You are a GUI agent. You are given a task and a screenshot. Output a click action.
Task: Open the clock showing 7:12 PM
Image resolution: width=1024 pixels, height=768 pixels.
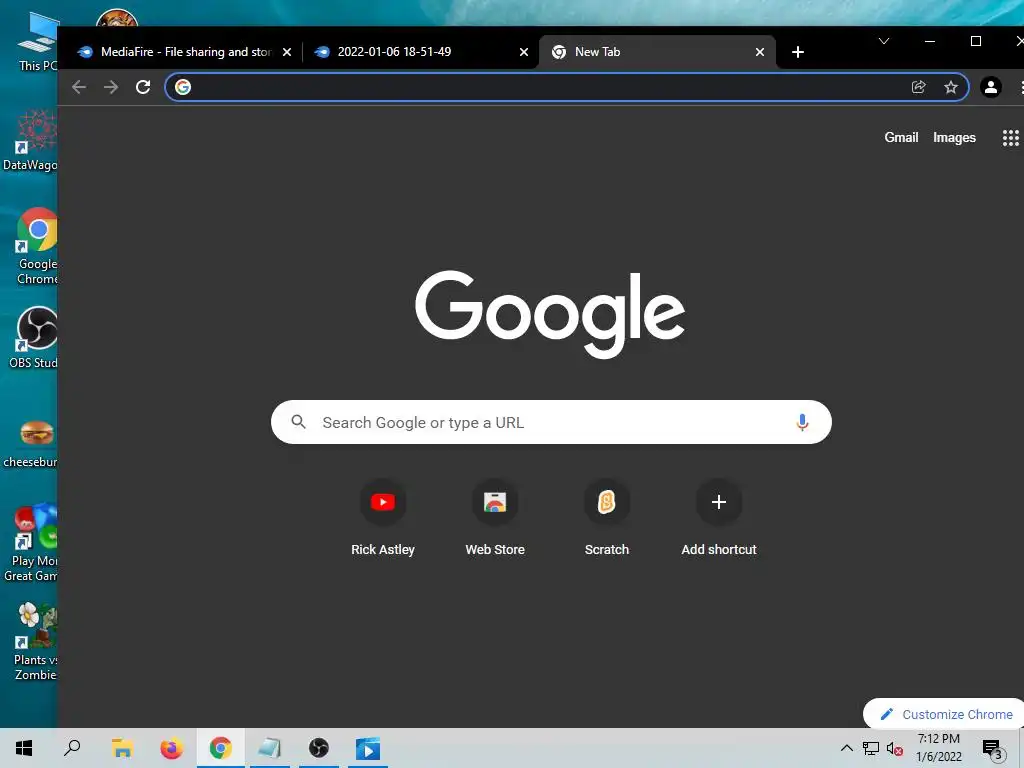(x=938, y=748)
